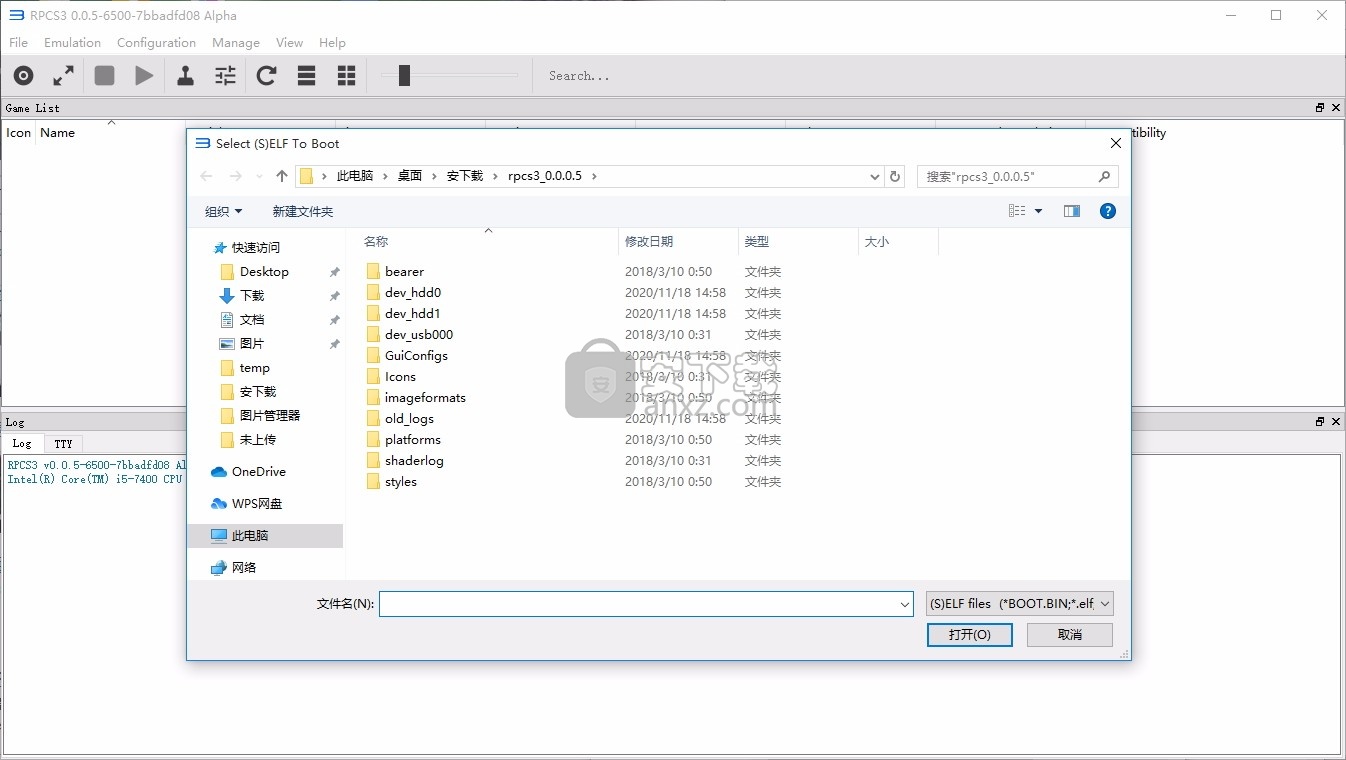Screen dimensions: 1346x760
Task: Open recent locations dropdown arrow
Action: tap(259, 176)
